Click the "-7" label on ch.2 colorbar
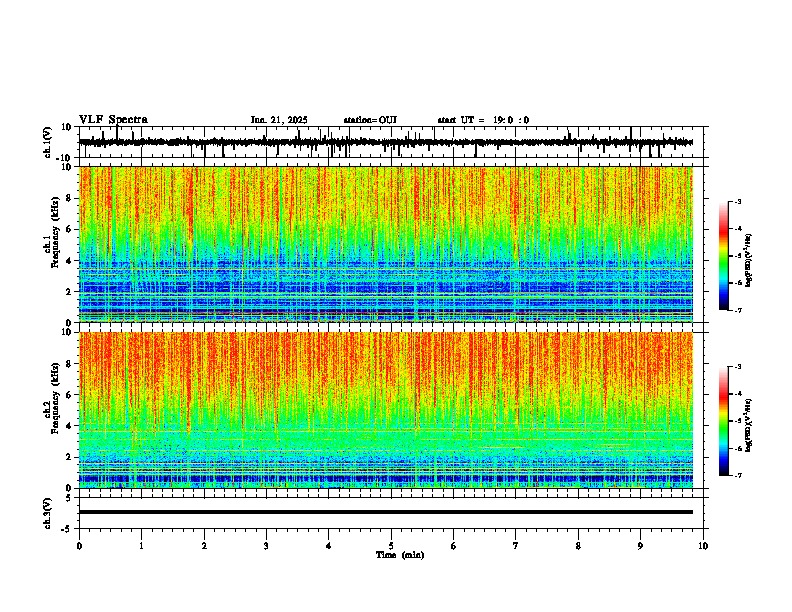Image resolution: width=792 pixels, height=612 pixels. pos(737,476)
